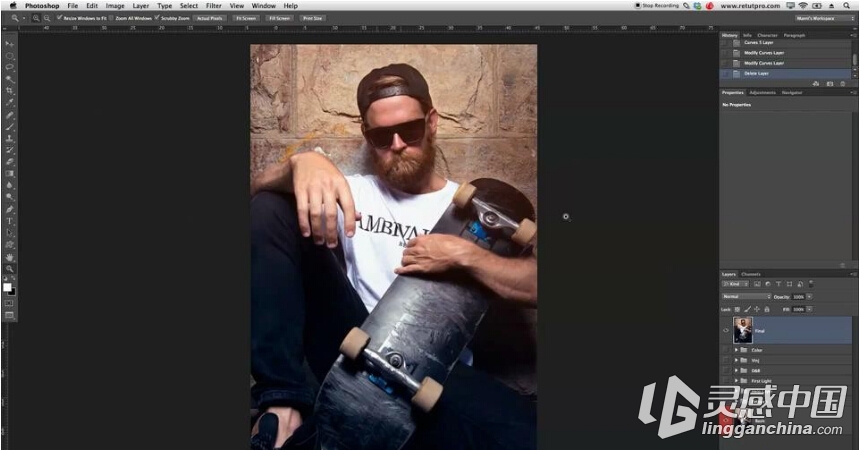Show the D&B group visibility box

(x=726, y=371)
